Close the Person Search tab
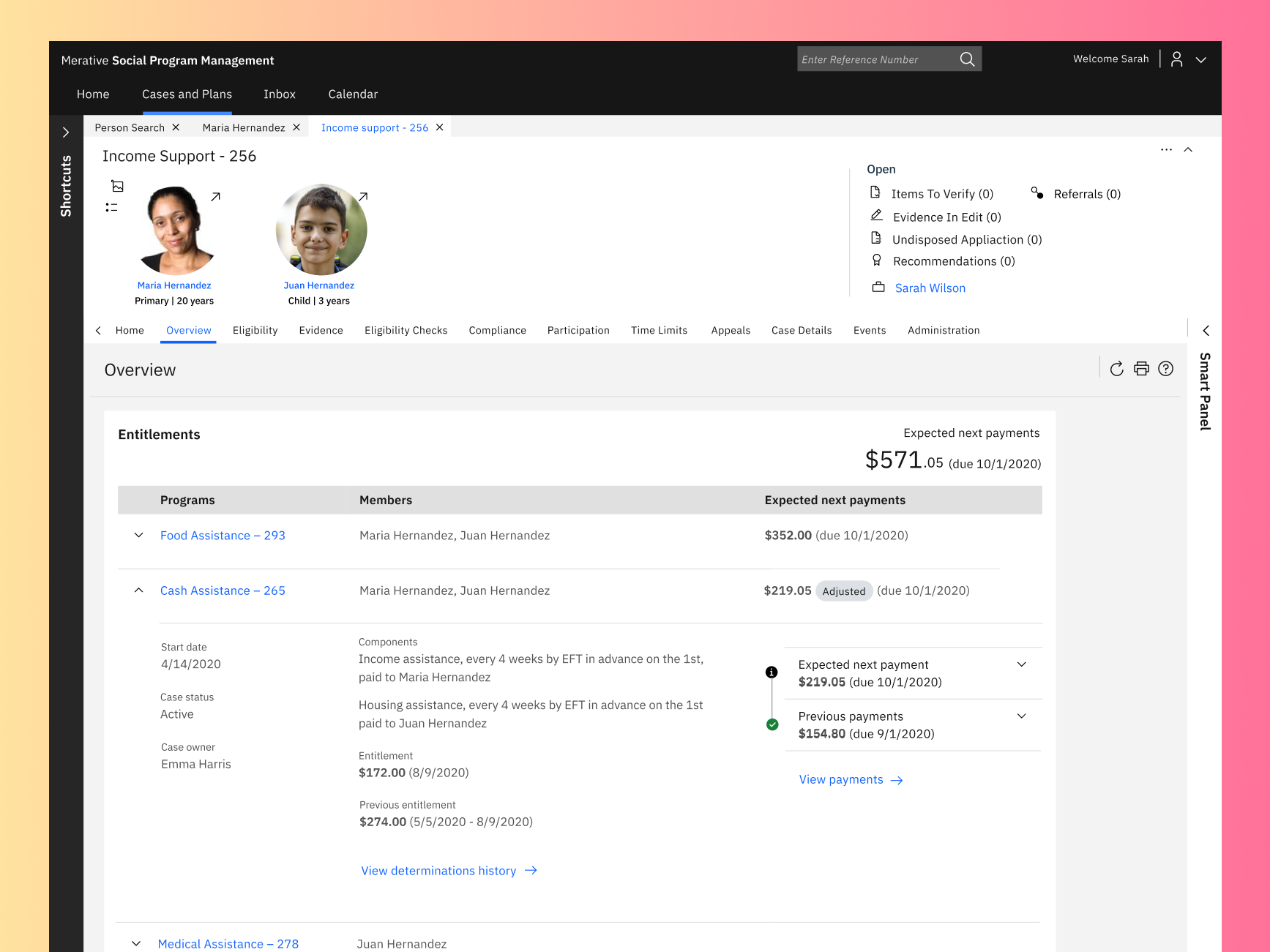The width and height of the screenshot is (1270, 952). tap(176, 127)
